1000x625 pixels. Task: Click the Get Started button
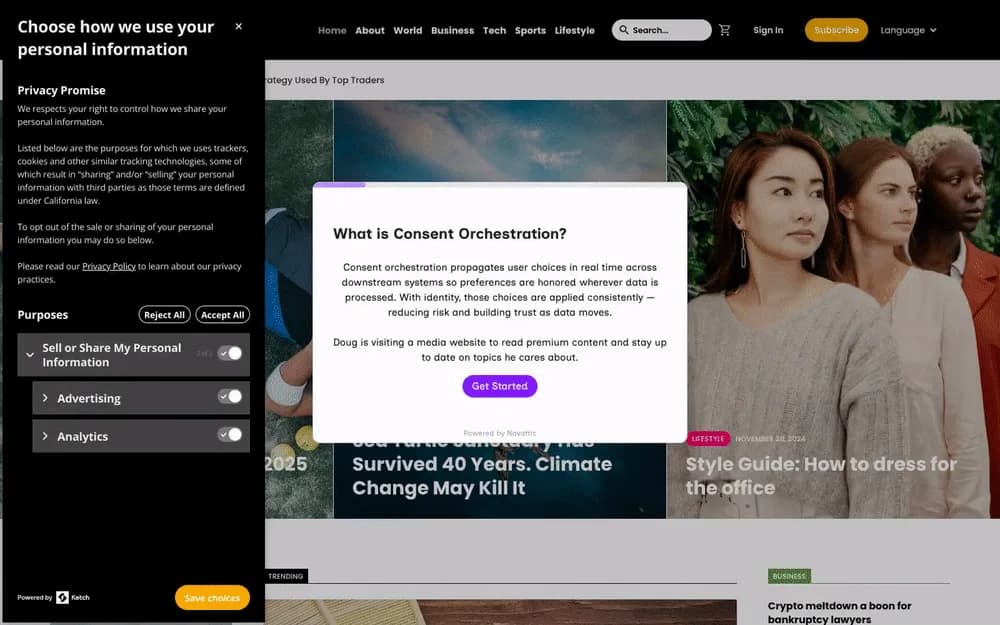point(499,386)
